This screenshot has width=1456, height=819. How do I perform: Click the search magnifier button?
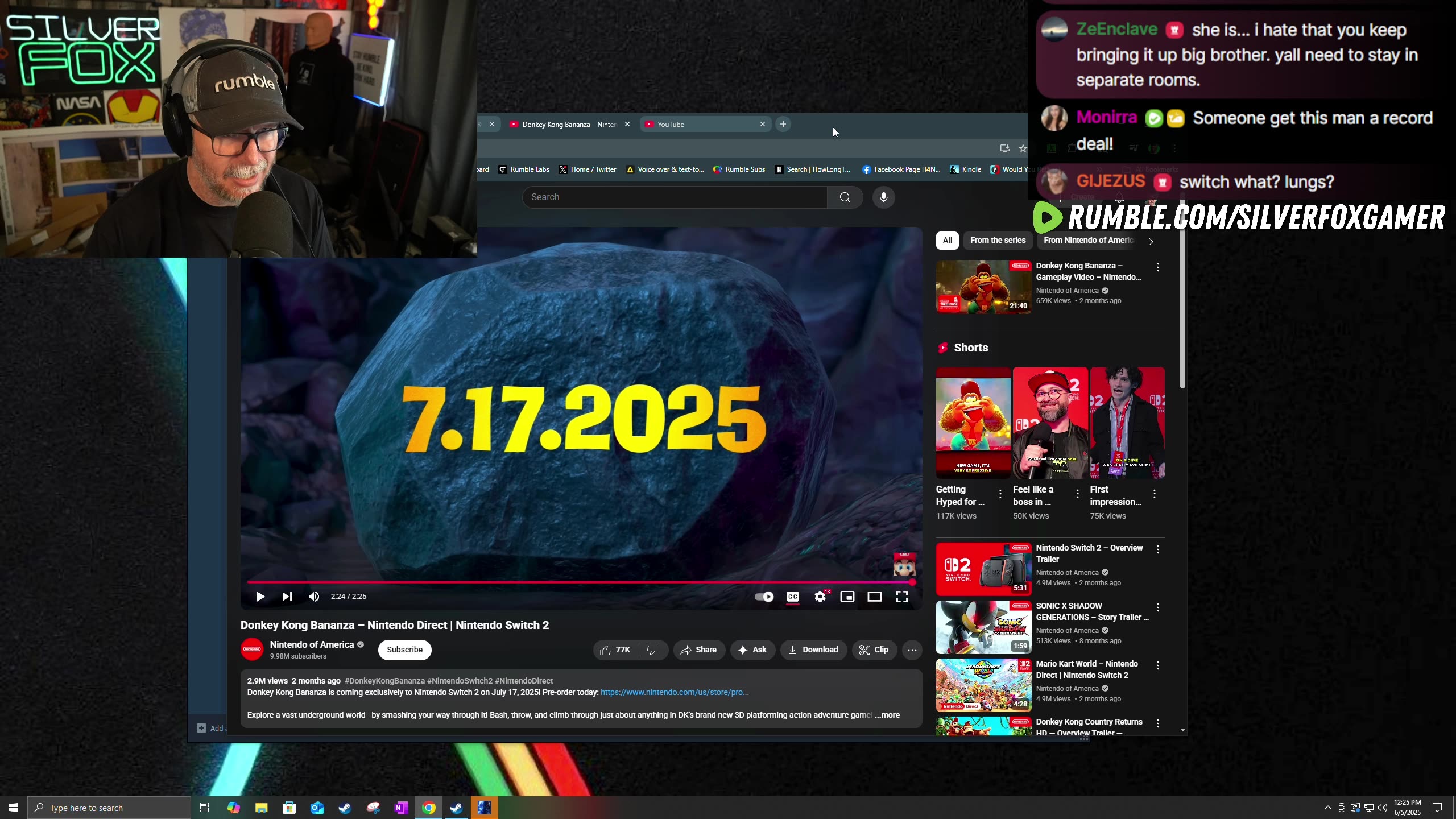coord(845,197)
